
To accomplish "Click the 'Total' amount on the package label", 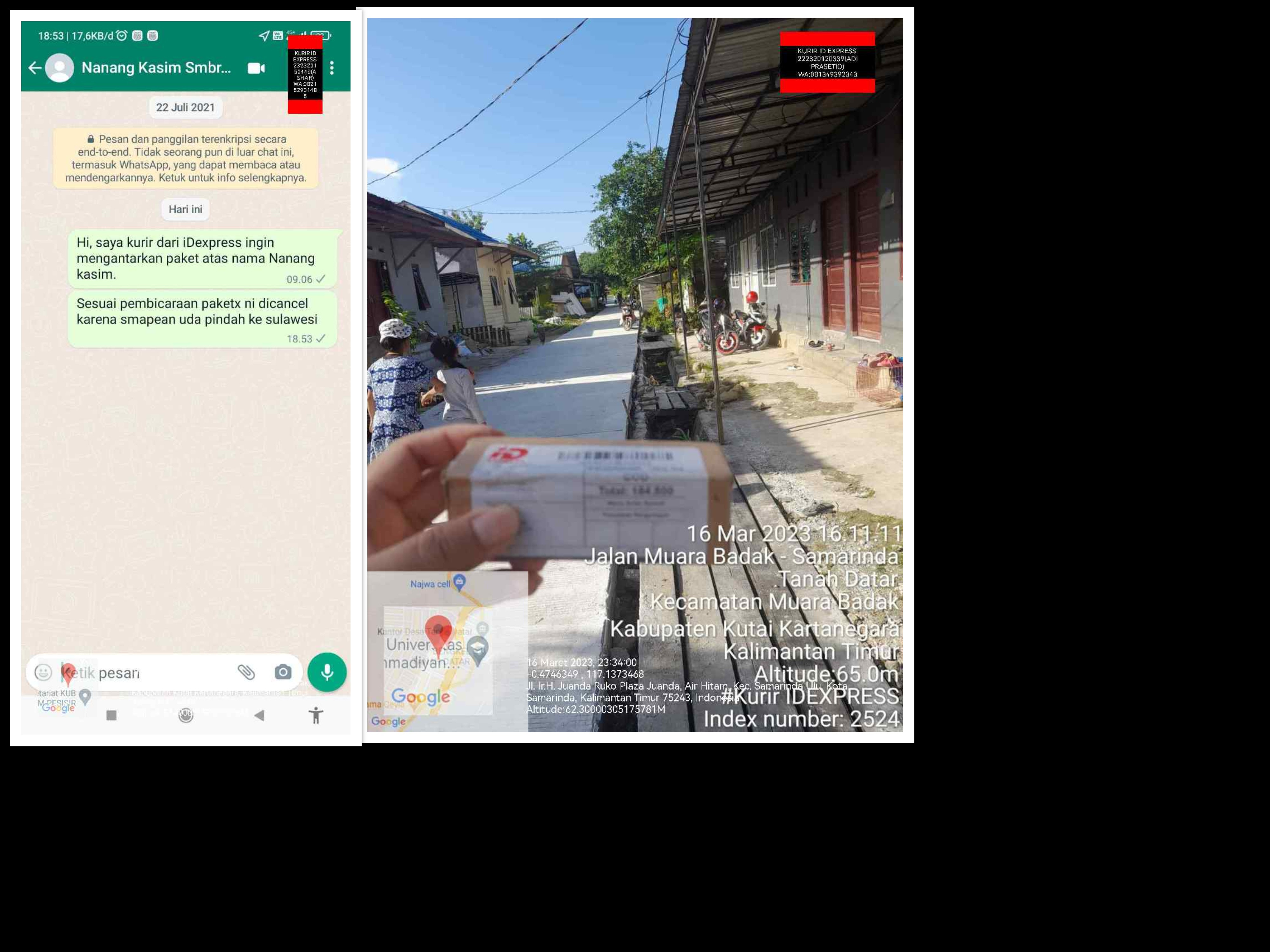I will click(x=636, y=491).
